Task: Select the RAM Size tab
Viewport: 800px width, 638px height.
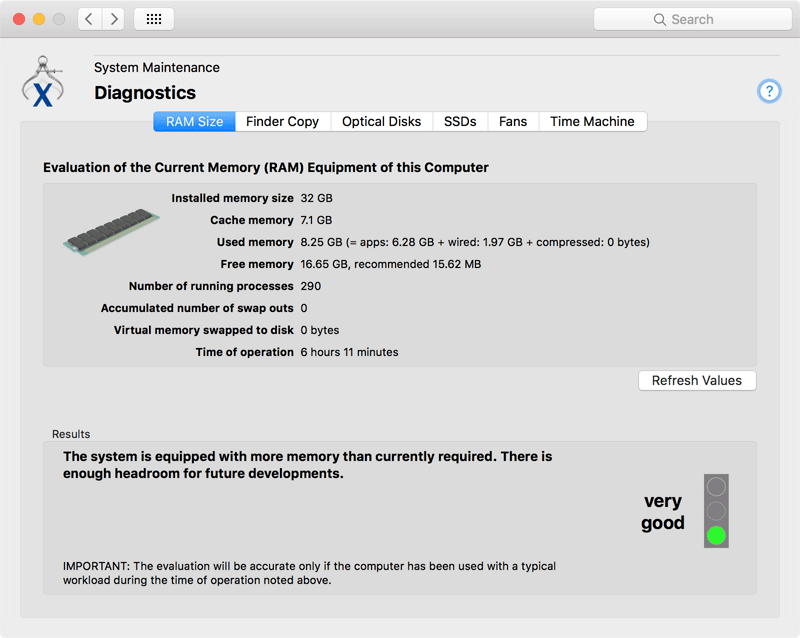Action: tap(194, 121)
